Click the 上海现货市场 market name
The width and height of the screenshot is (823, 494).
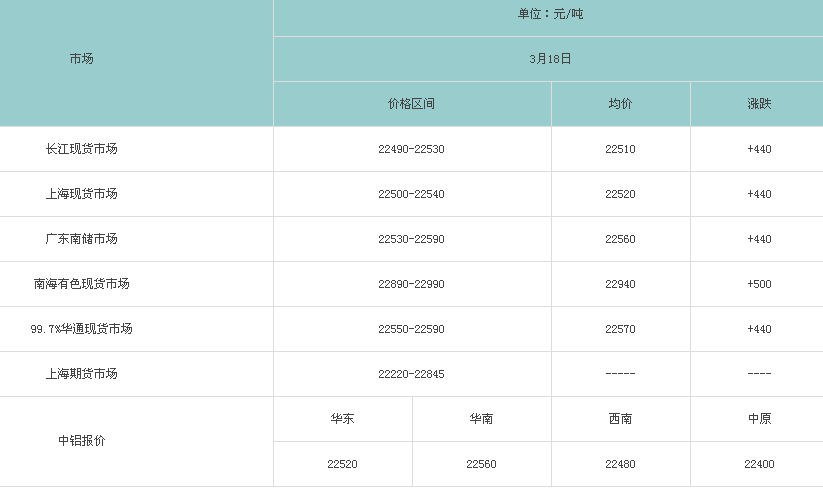coord(82,194)
